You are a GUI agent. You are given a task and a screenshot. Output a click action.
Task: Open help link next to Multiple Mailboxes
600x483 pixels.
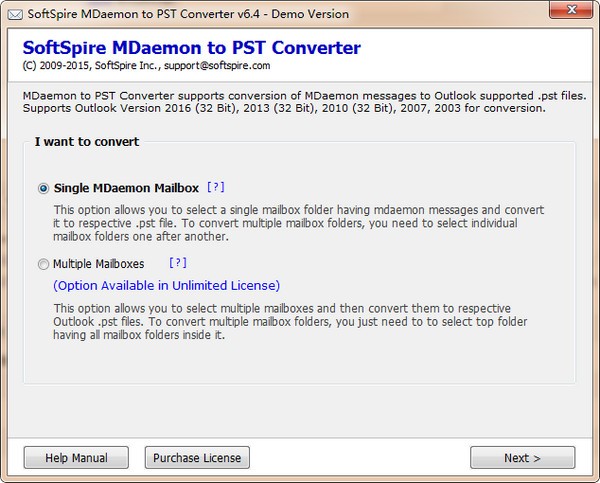[x=178, y=263]
